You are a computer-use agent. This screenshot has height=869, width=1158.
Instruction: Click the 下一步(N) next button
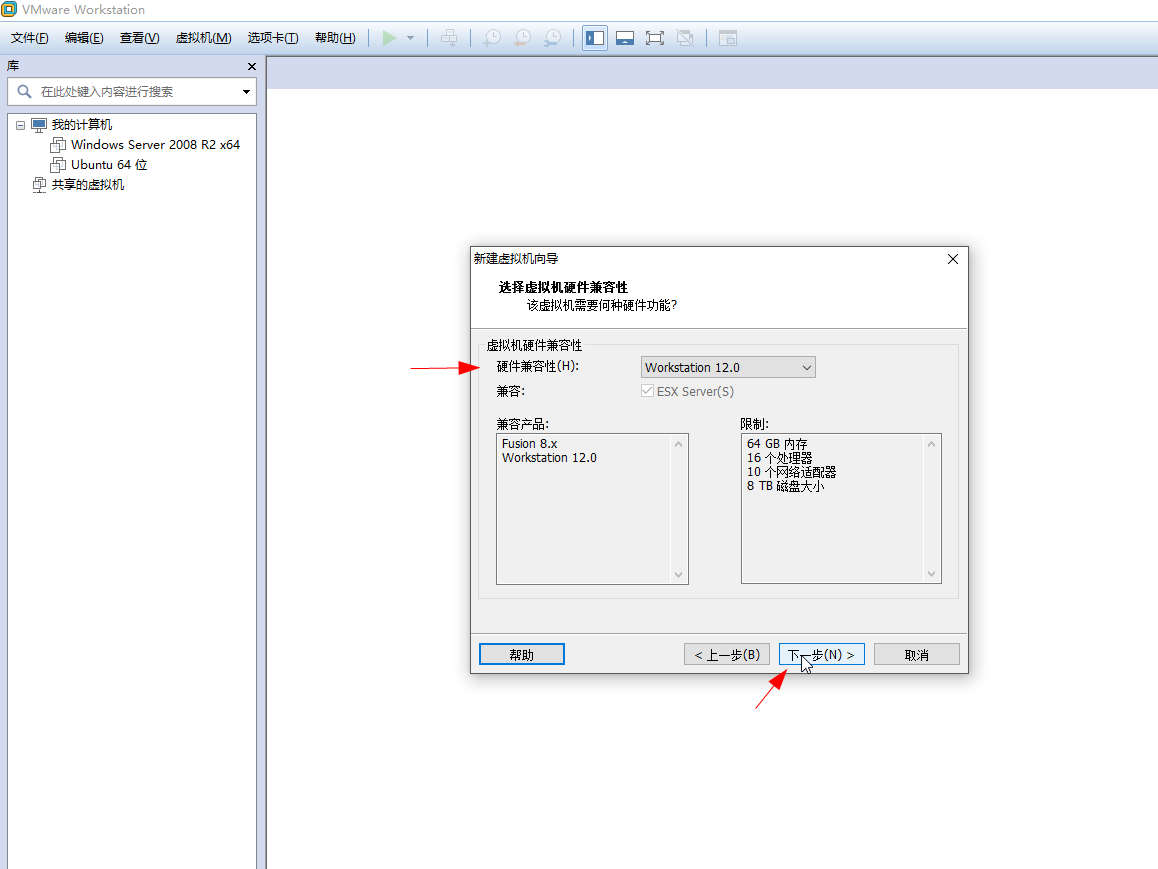pos(821,654)
